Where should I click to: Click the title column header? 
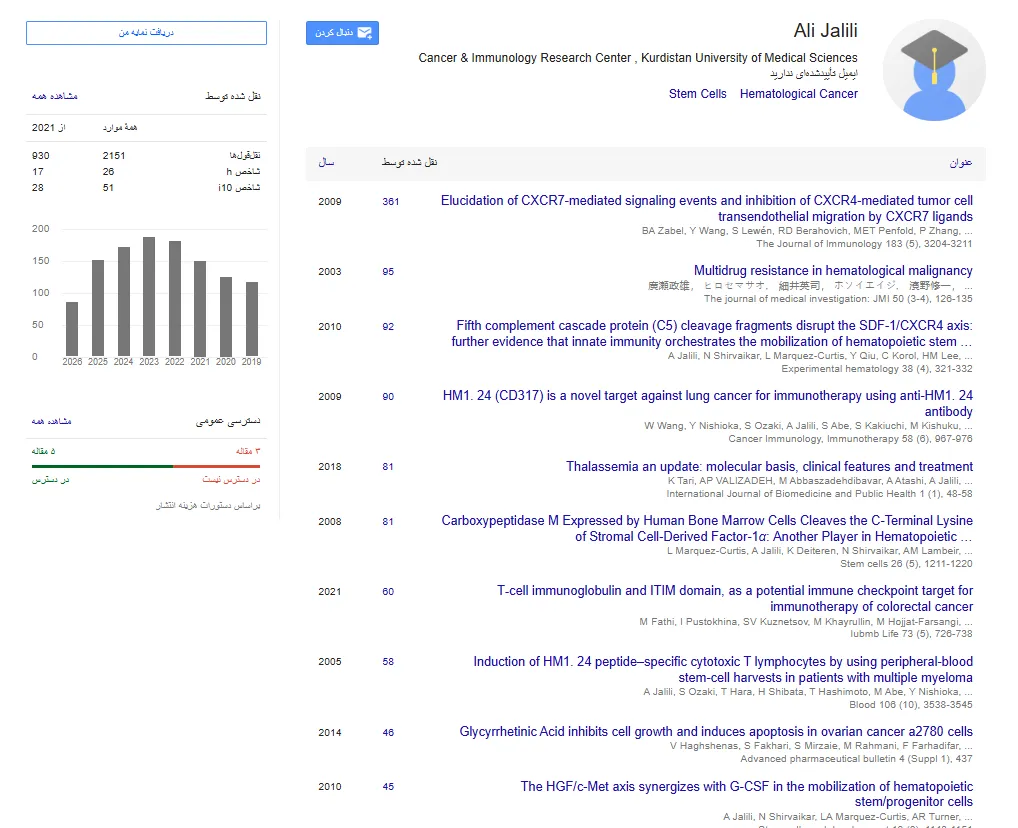(961, 162)
